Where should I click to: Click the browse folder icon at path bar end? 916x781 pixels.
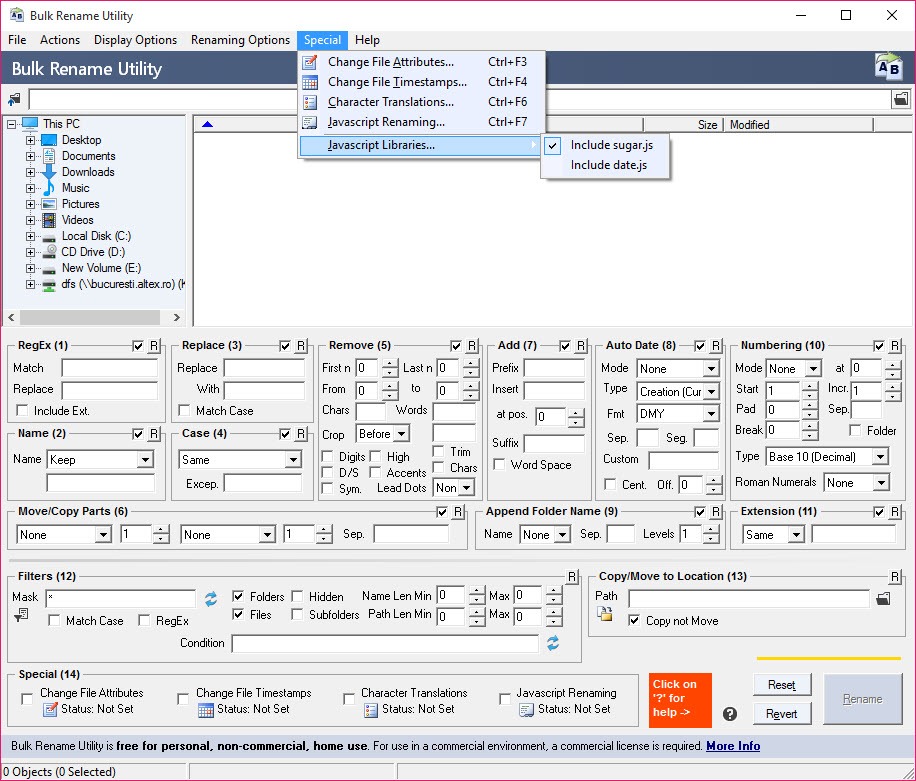tap(901, 99)
